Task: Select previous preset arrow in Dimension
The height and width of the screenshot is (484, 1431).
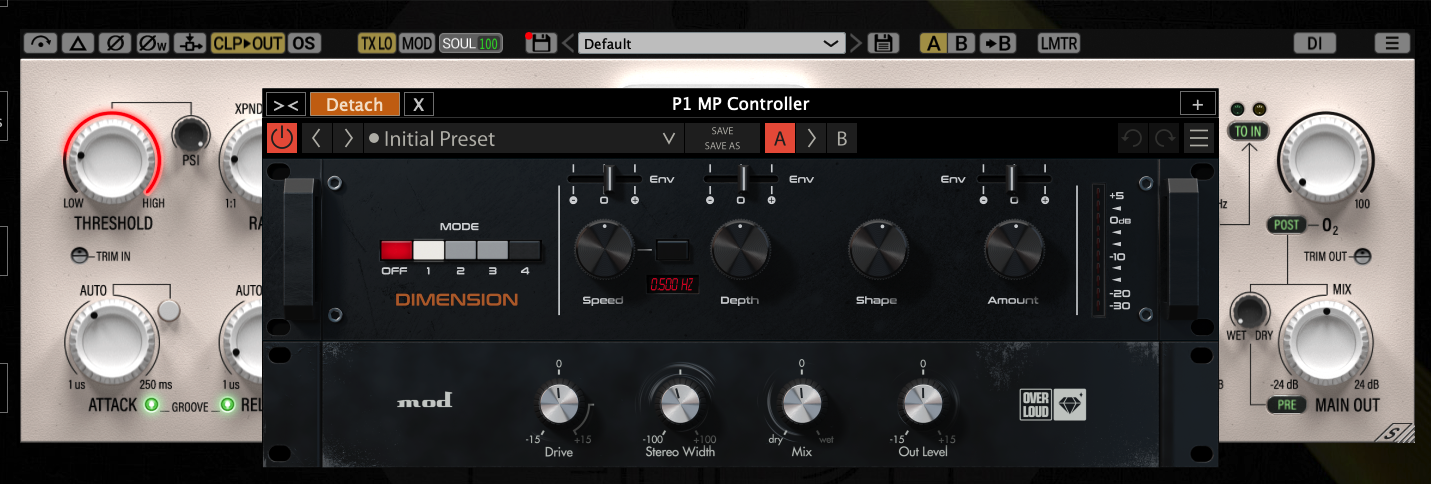Action: (316, 138)
